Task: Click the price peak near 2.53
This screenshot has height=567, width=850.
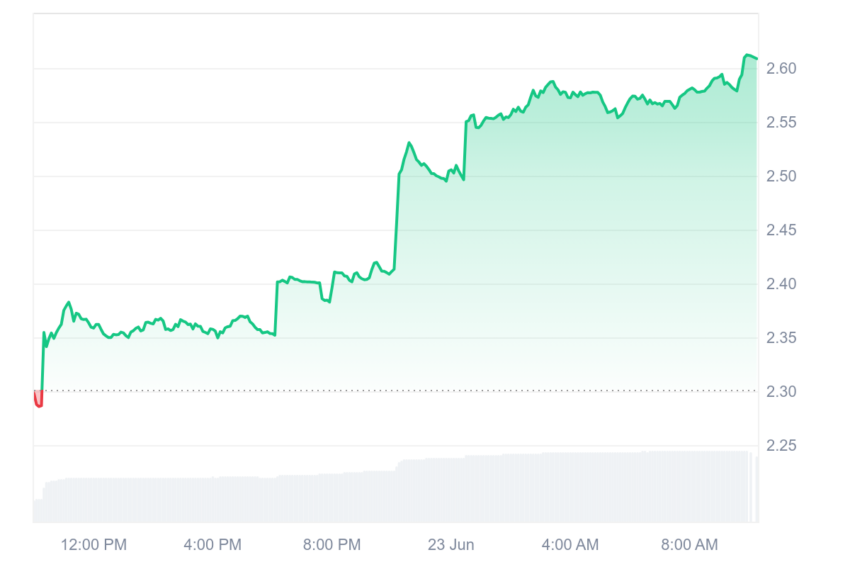Action: tap(409, 143)
